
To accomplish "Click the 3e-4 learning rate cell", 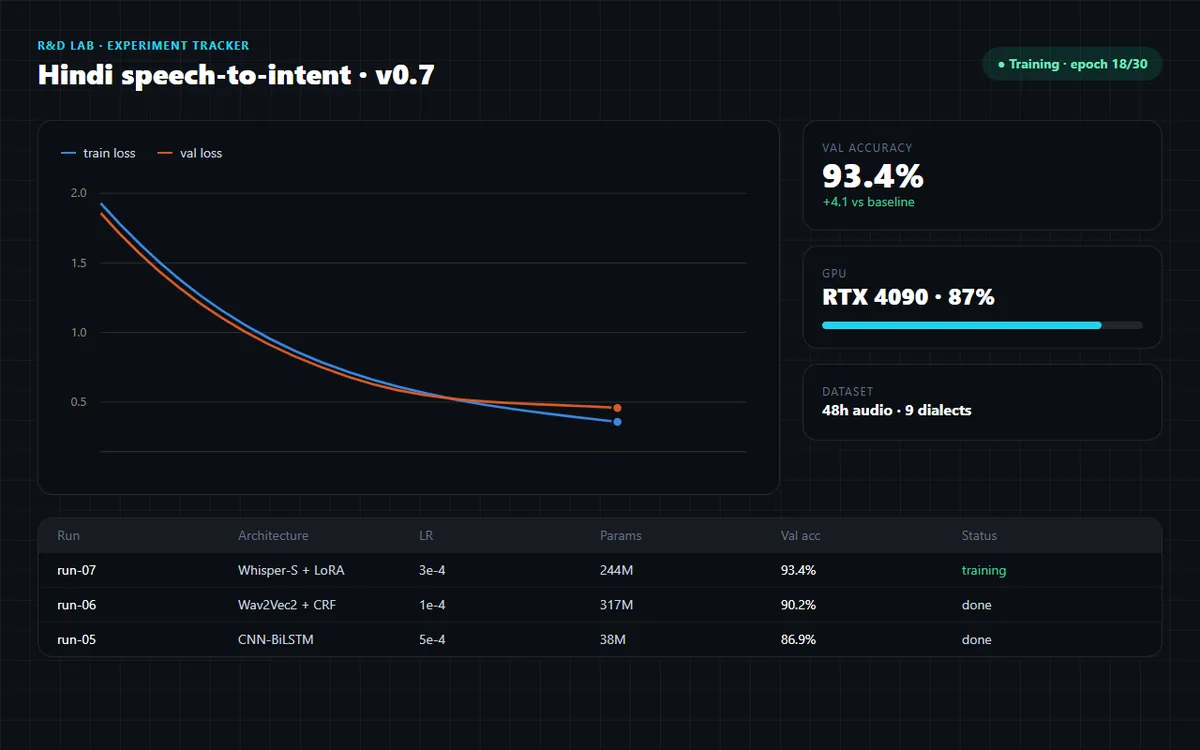I will point(432,571).
